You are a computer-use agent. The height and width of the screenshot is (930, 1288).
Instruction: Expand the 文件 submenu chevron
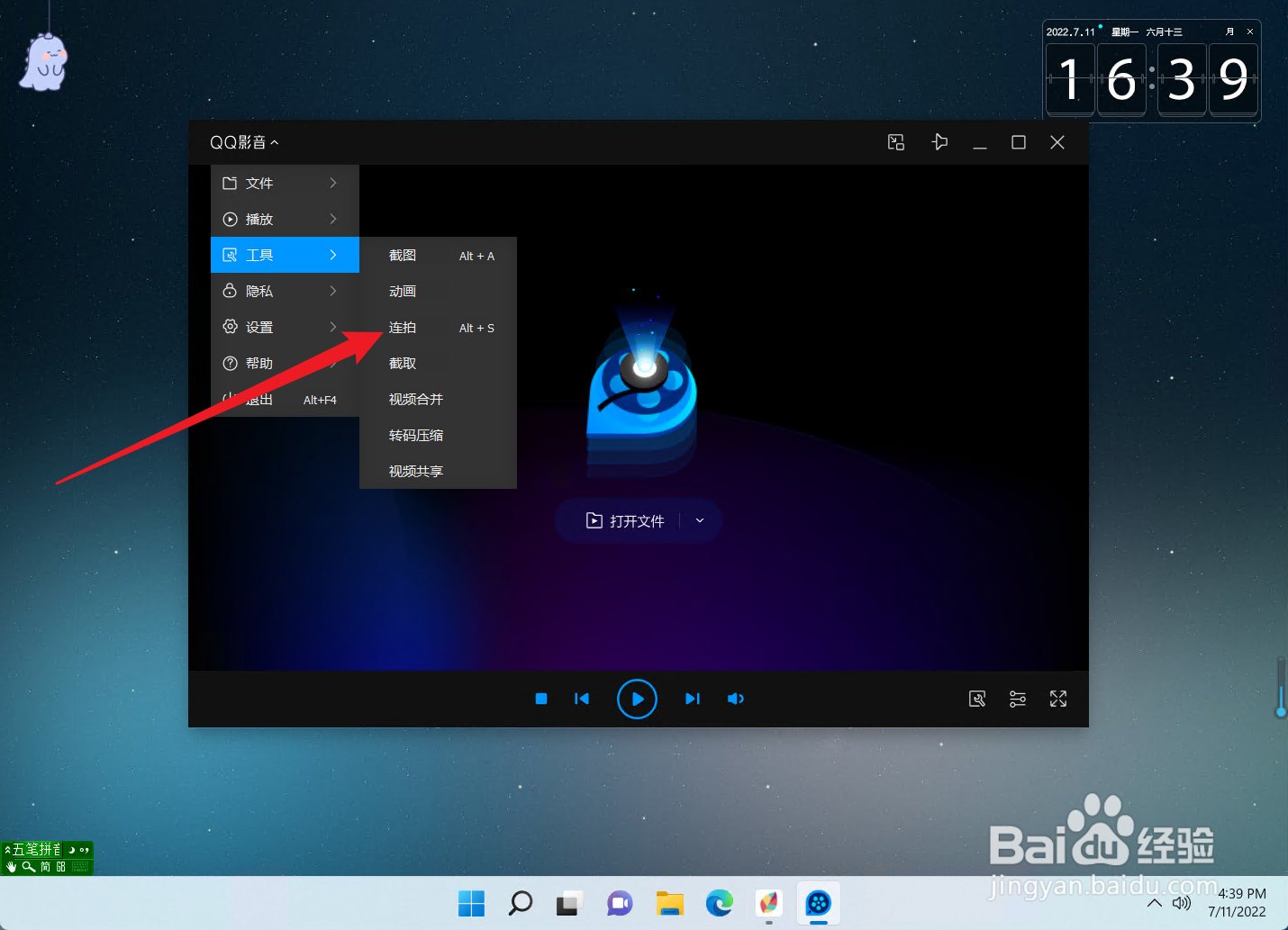[333, 183]
